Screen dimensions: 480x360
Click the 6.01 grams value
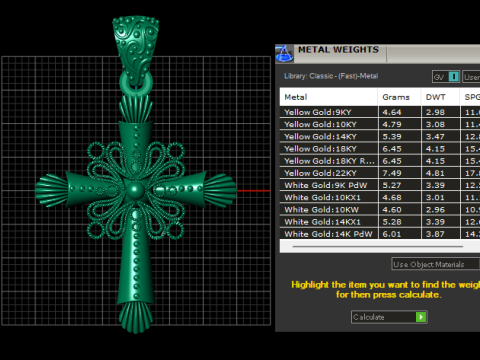(392, 234)
